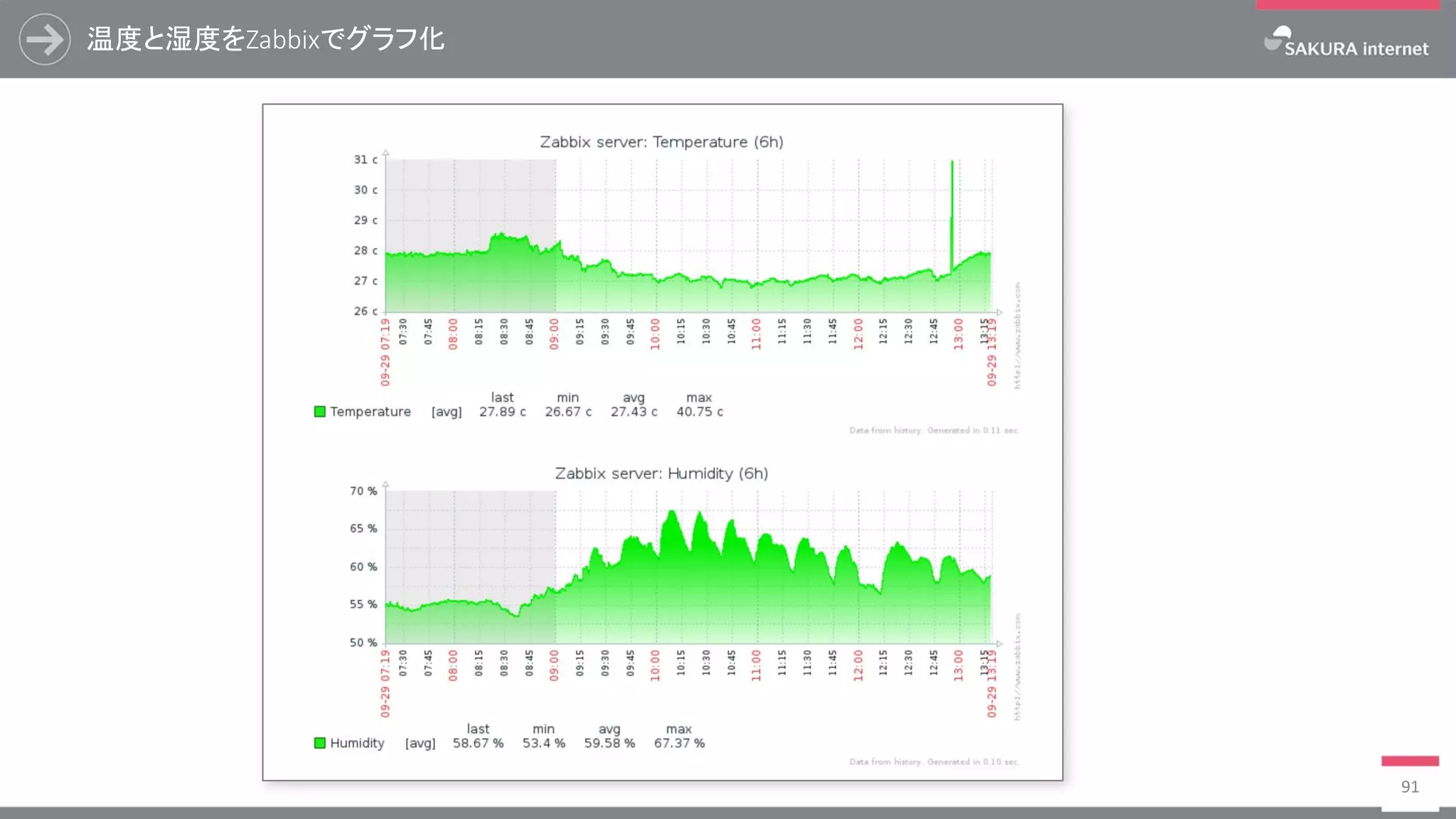Click the 70 % axis label
Viewport: 1456px width, 819px height.
tap(363, 491)
